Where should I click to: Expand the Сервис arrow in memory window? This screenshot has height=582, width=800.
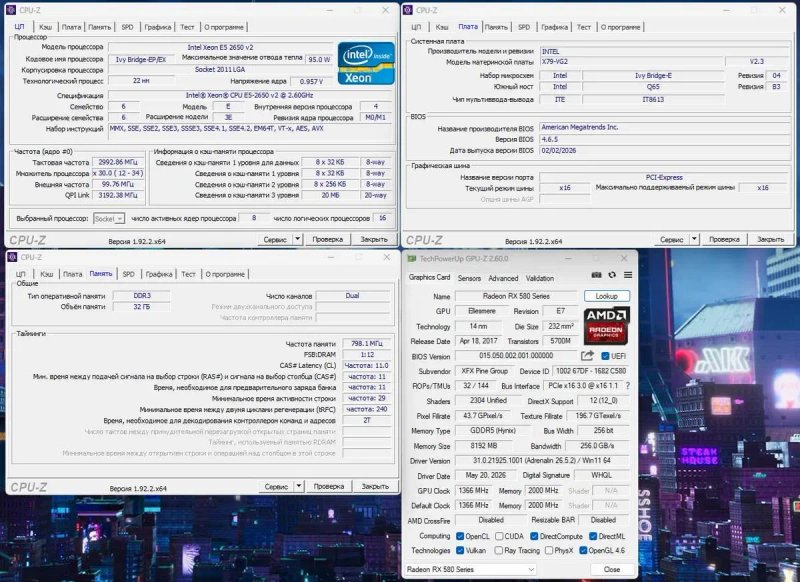point(299,486)
